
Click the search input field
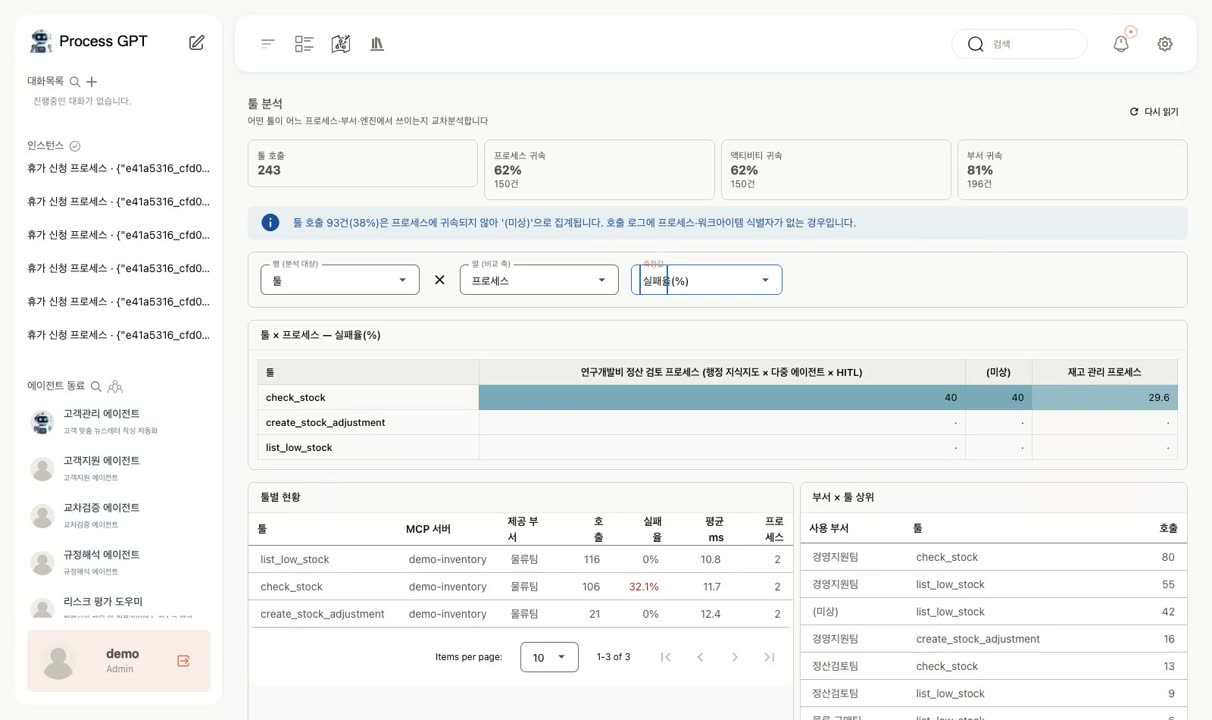(x=1019, y=44)
